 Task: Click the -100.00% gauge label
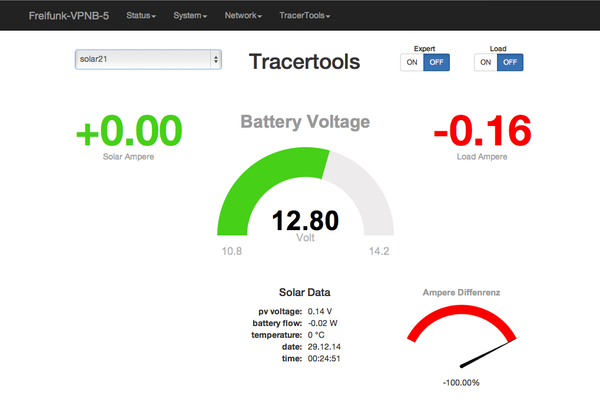[x=461, y=382]
